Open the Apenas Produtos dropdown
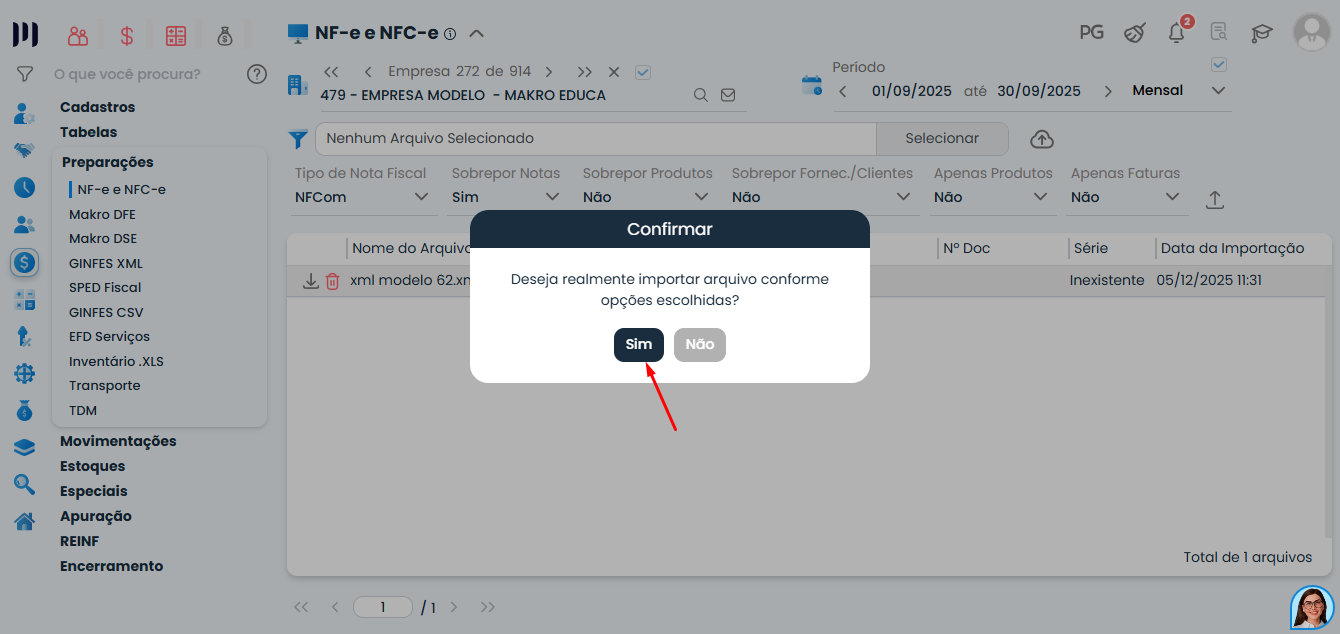This screenshot has height=634, width=1340. coord(994,197)
